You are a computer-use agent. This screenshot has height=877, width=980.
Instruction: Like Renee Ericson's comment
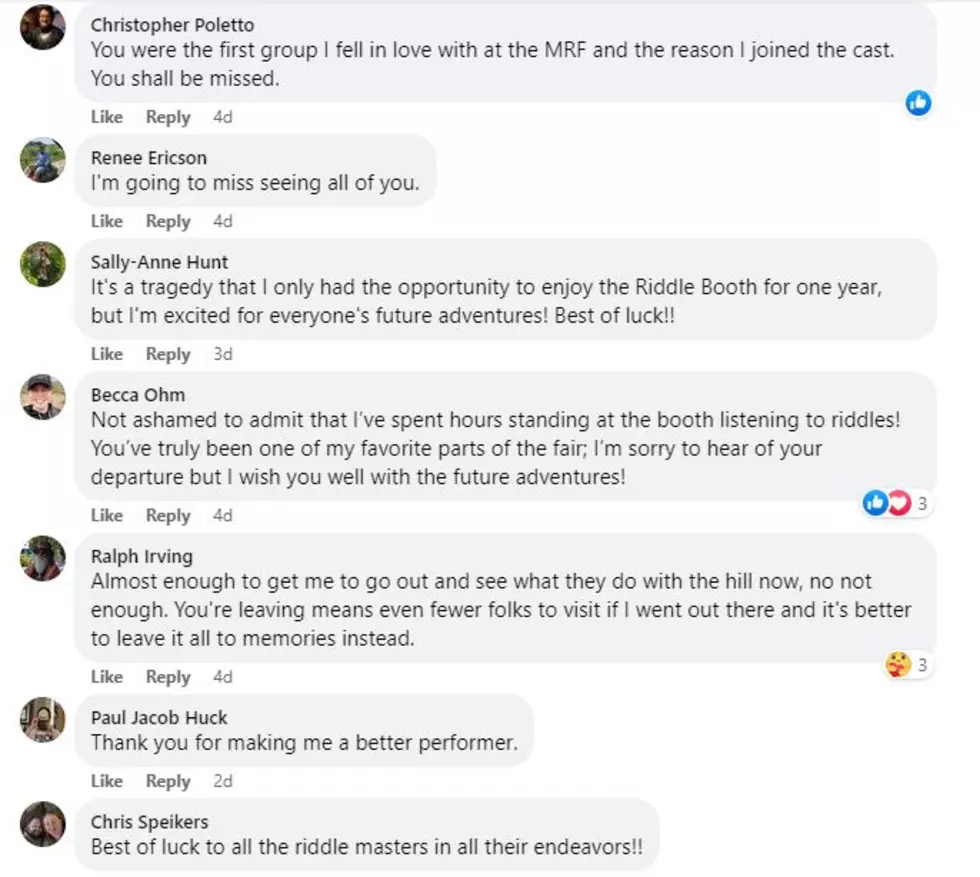tap(107, 221)
